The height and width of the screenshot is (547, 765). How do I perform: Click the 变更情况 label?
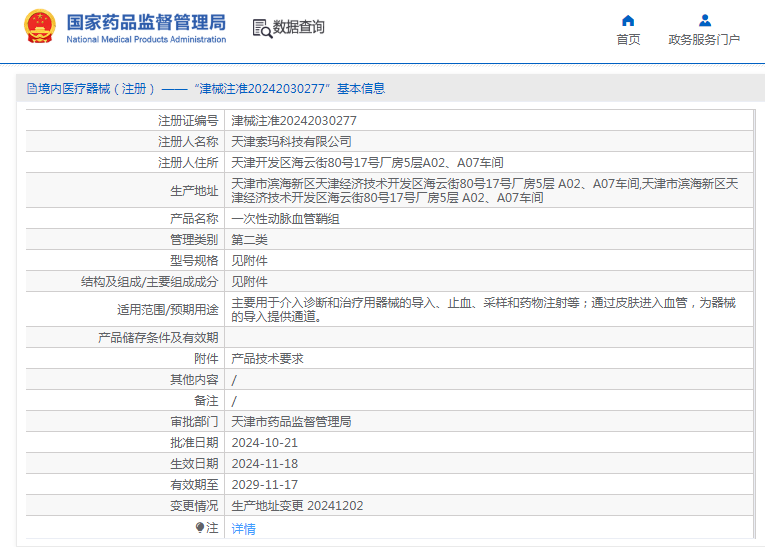tap(194, 506)
